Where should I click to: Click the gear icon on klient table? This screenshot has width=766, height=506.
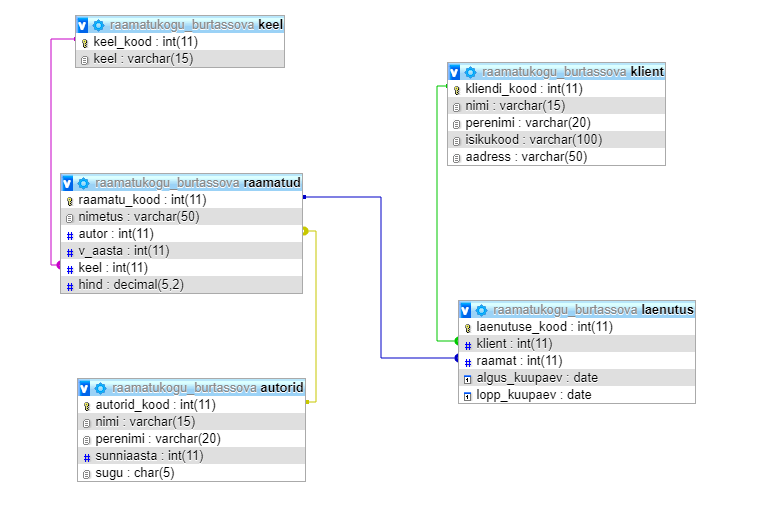click(x=471, y=72)
